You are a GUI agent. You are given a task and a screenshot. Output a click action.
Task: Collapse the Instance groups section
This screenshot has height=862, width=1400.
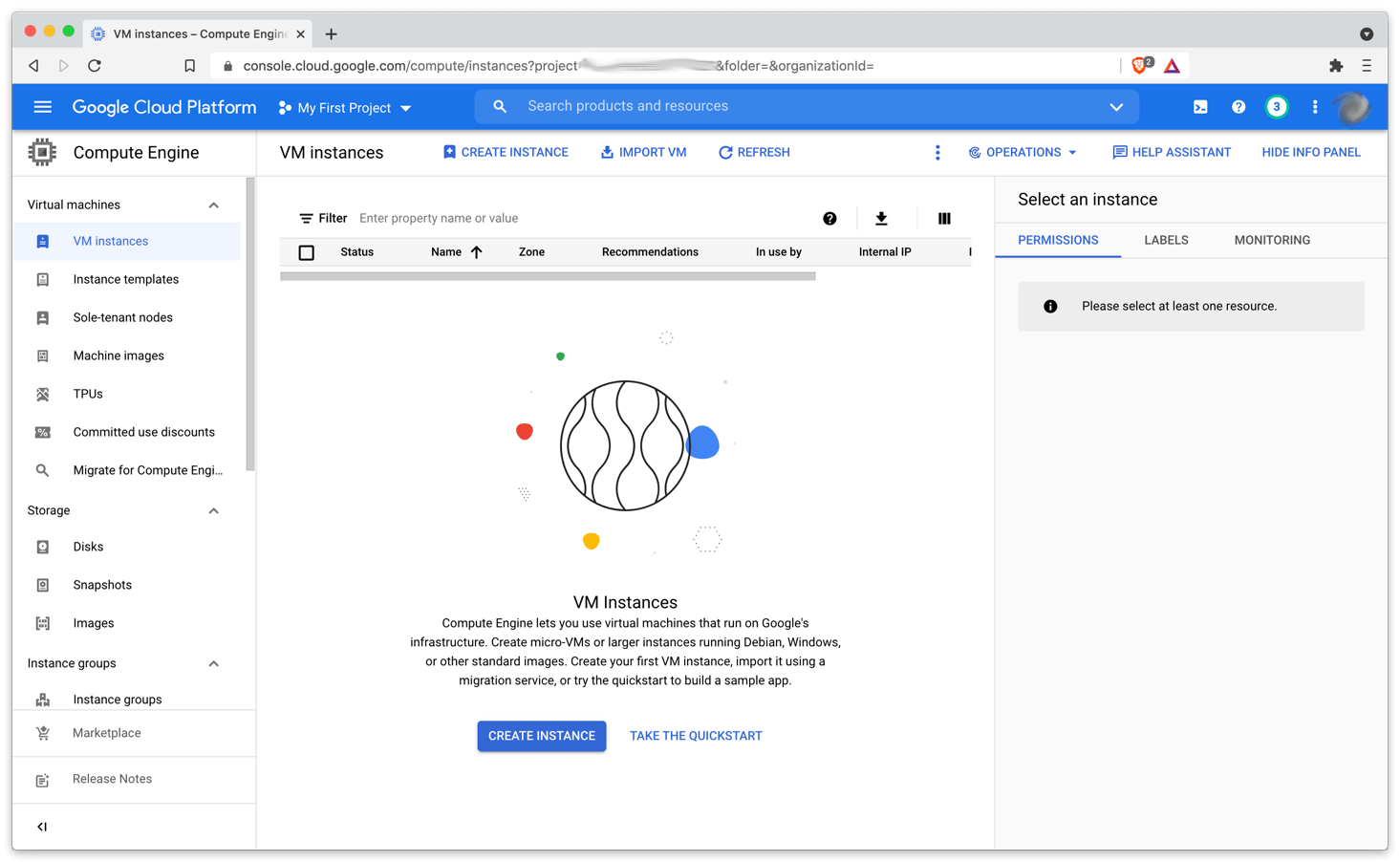214,664
